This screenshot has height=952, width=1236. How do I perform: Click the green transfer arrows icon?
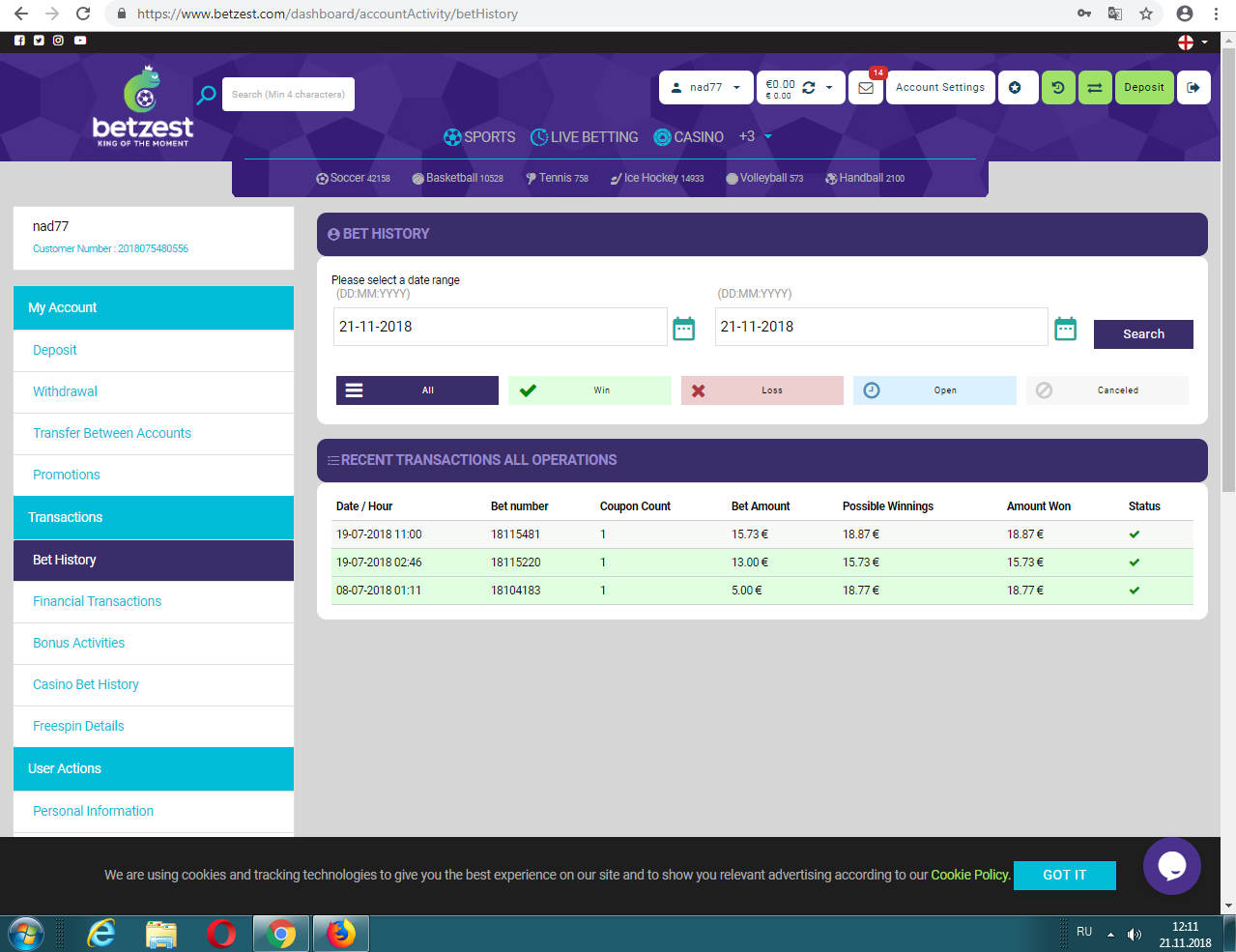pos(1094,88)
